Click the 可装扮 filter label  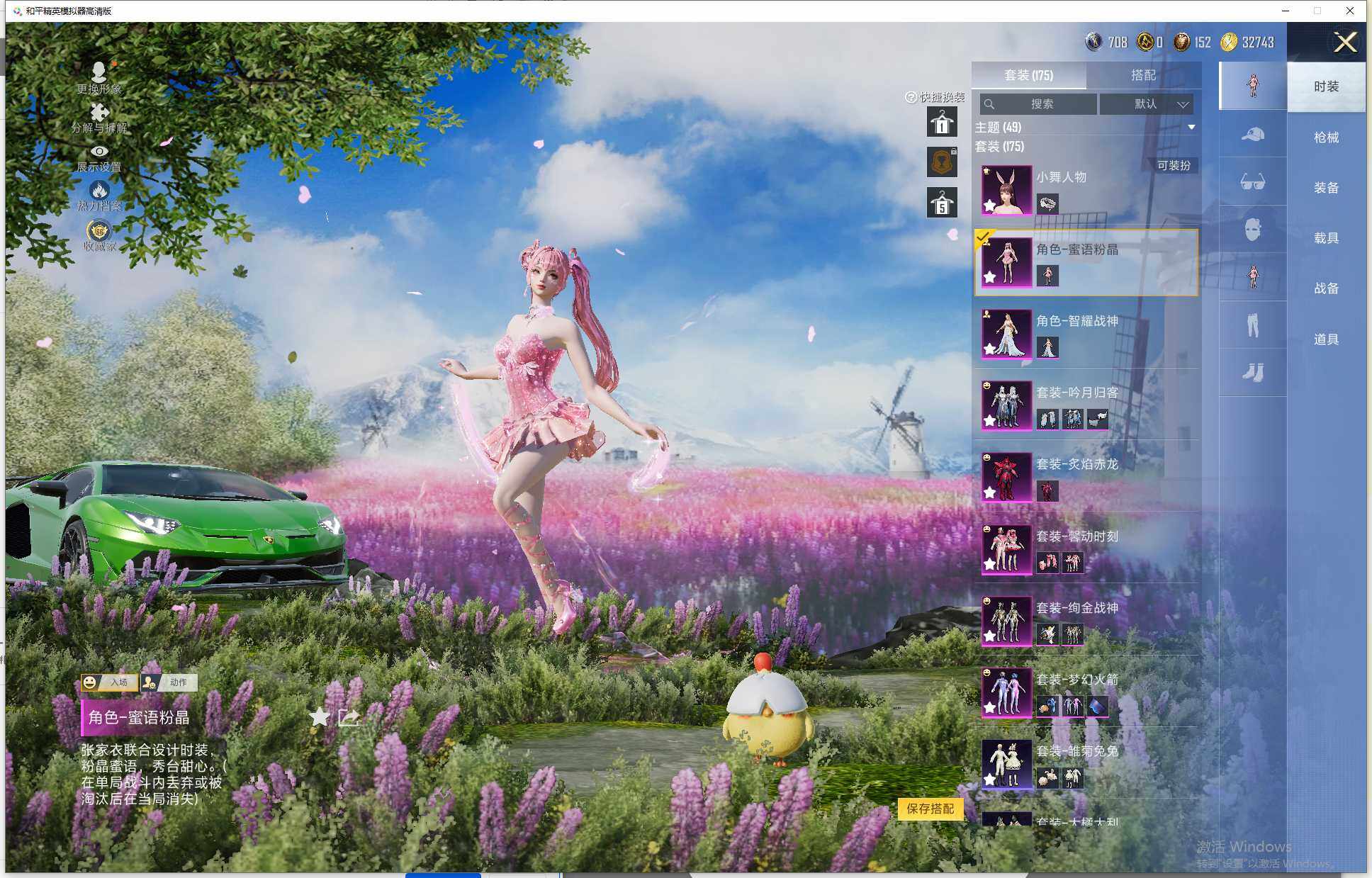(x=1173, y=165)
